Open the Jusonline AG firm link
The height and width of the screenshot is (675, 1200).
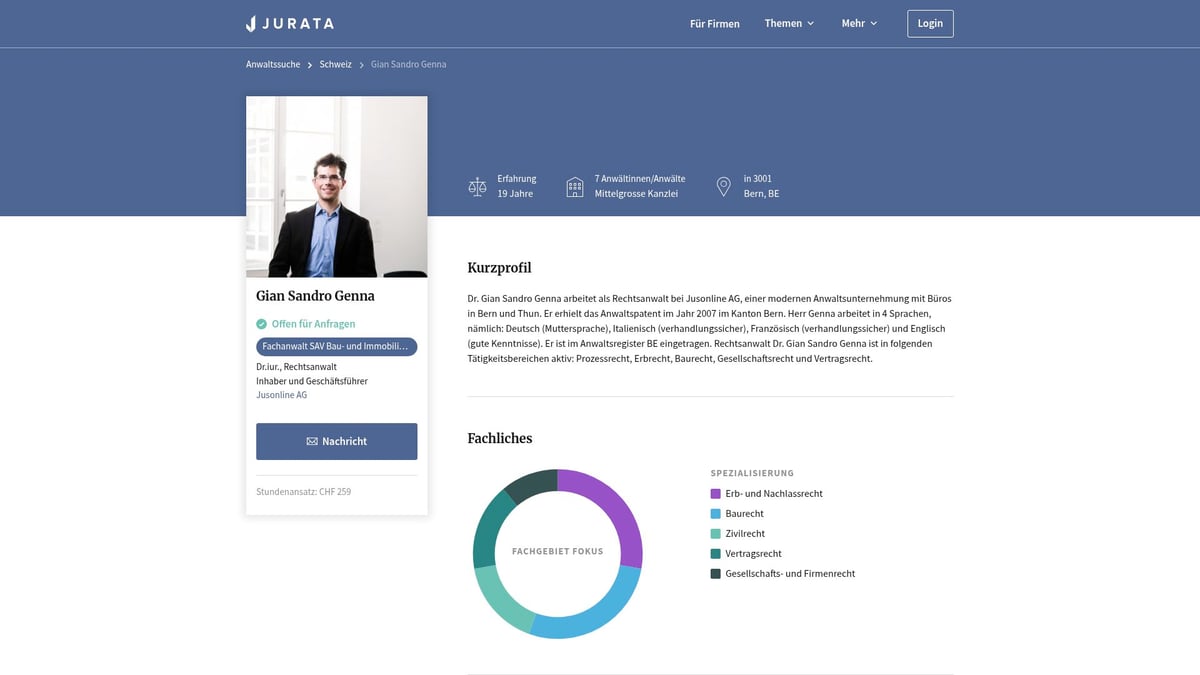coord(281,395)
